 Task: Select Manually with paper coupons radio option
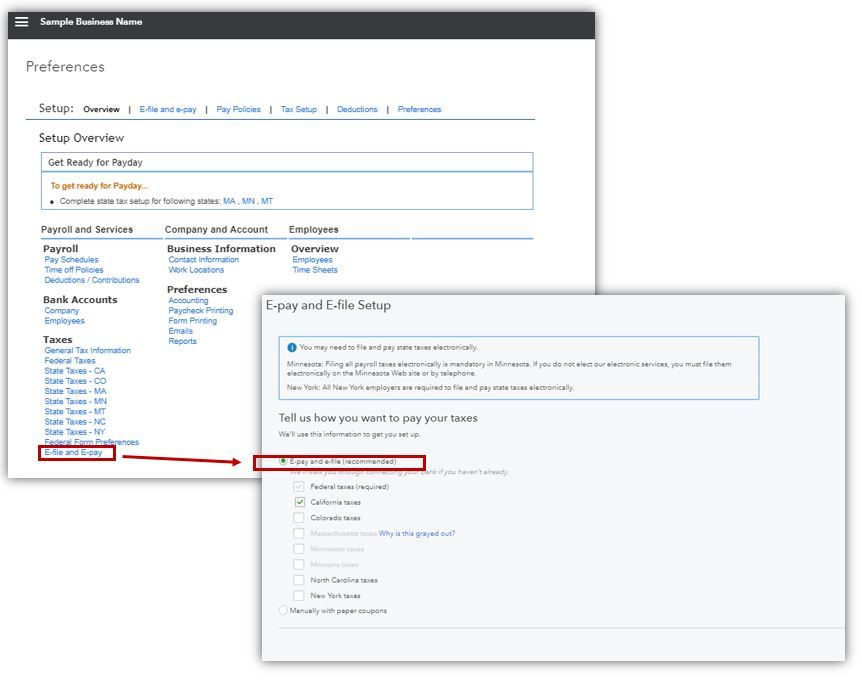point(283,610)
